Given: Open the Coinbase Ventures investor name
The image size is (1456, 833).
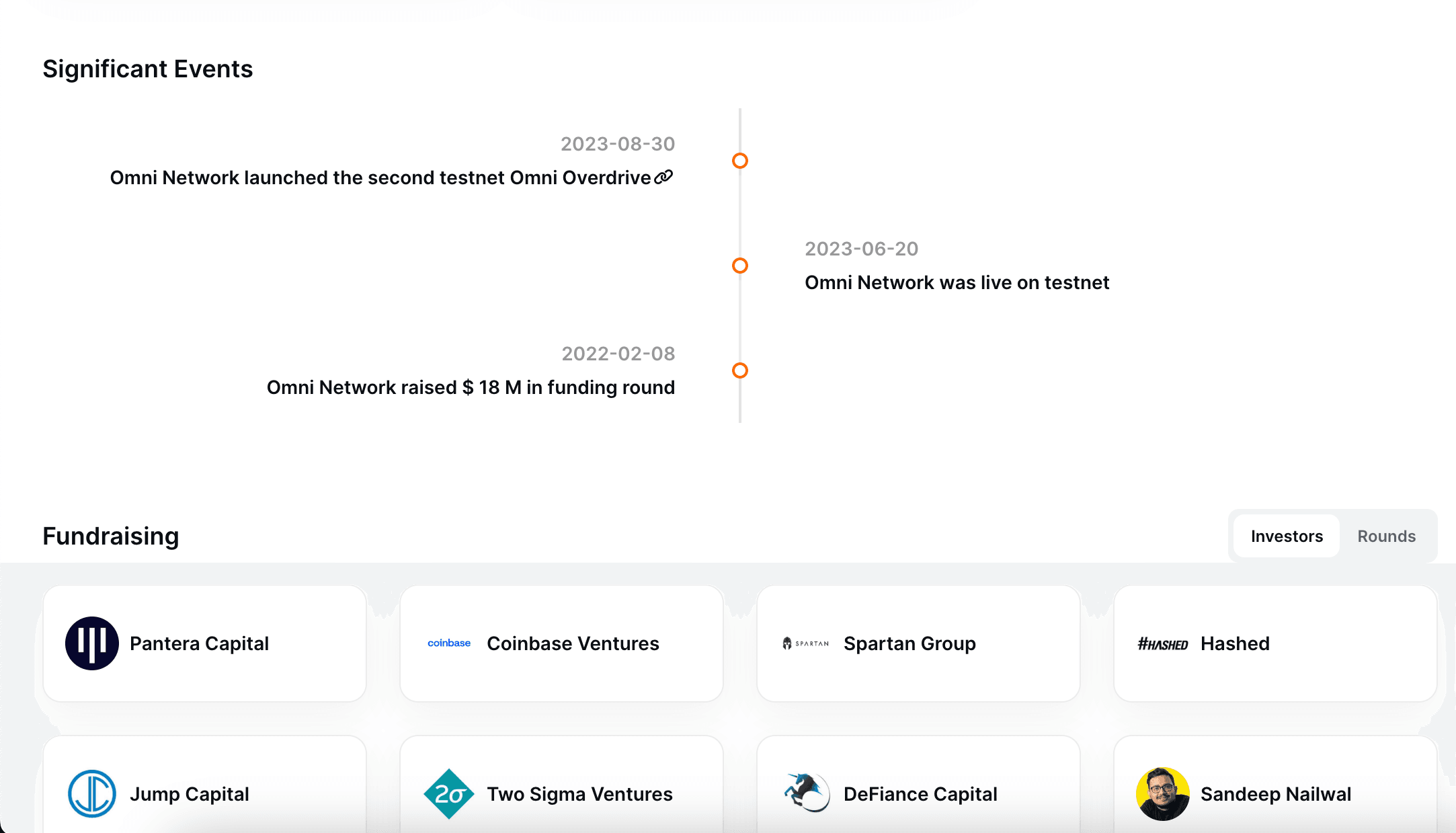Looking at the screenshot, I should click(x=573, y=643).
